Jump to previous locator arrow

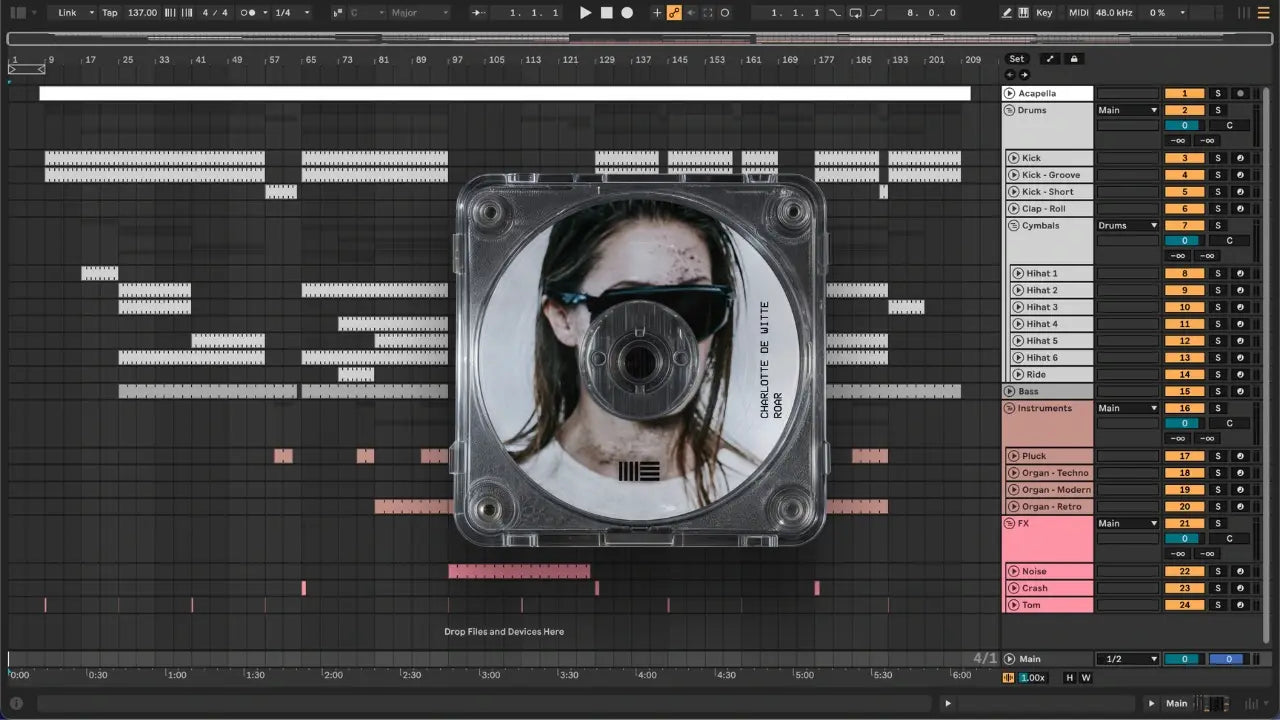pos(1010,74)
